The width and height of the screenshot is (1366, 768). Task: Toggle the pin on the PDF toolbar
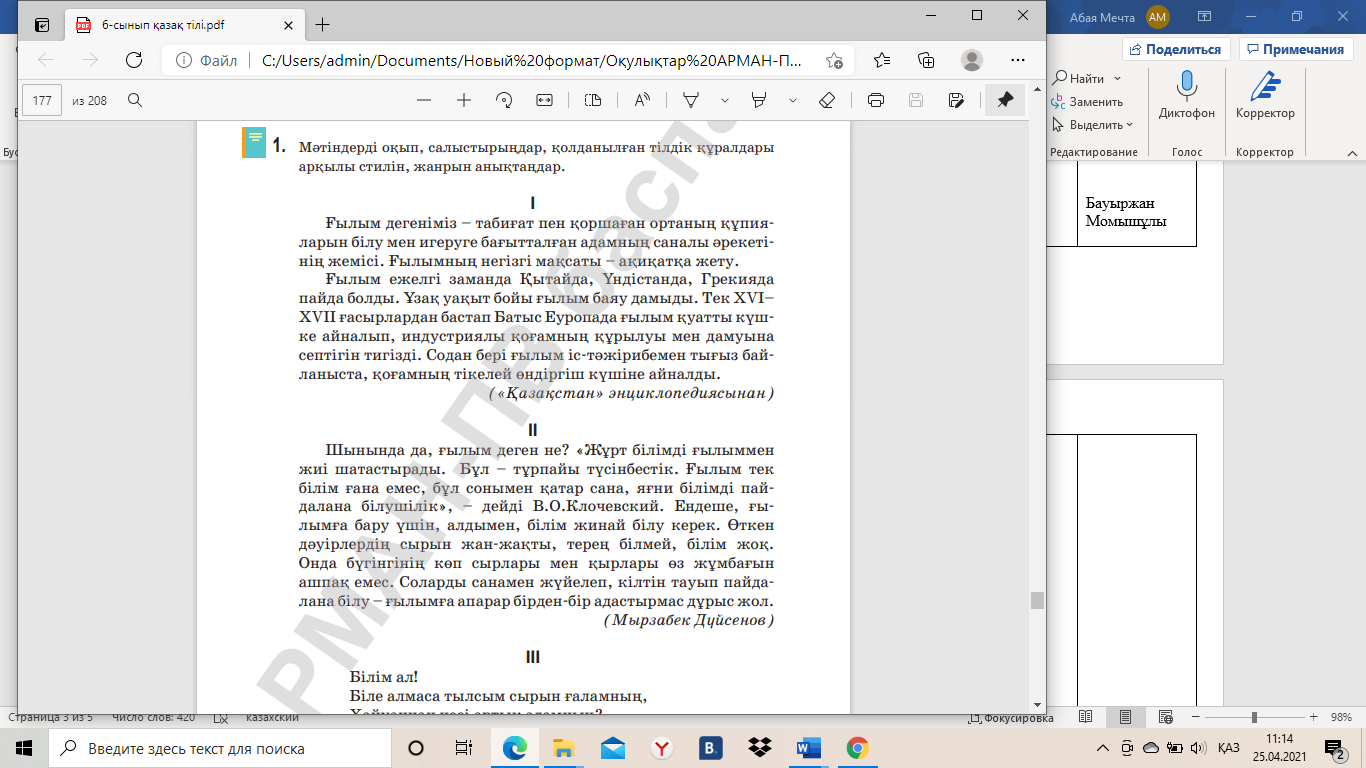1005,100
